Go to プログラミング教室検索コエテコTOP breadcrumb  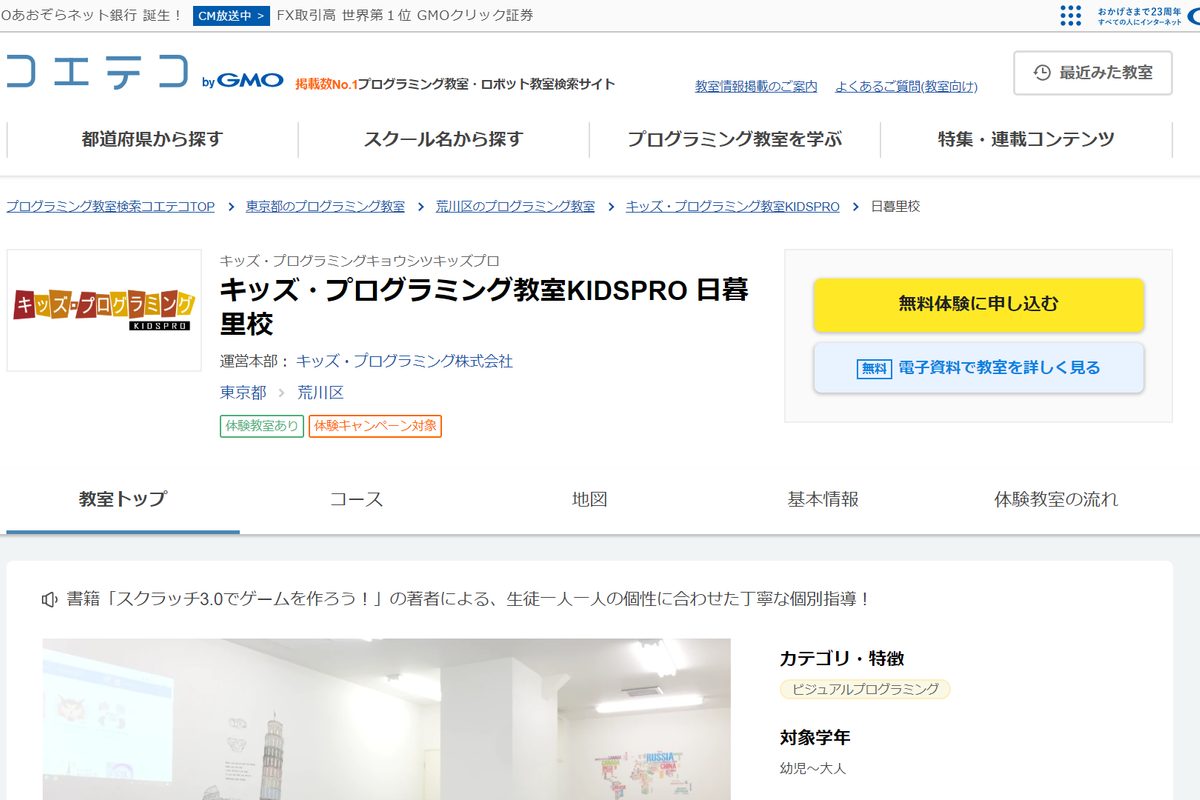pyautogui.click(x=110, y=206)
